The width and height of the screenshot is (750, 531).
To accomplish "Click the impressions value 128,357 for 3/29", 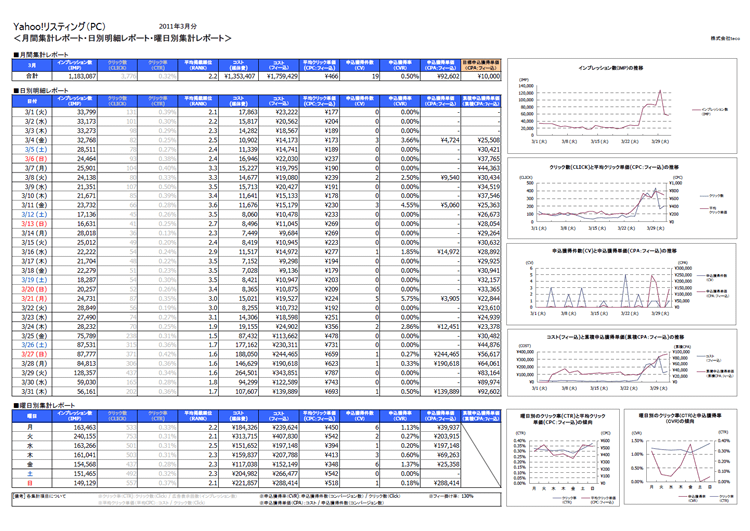I will [75, 373].
